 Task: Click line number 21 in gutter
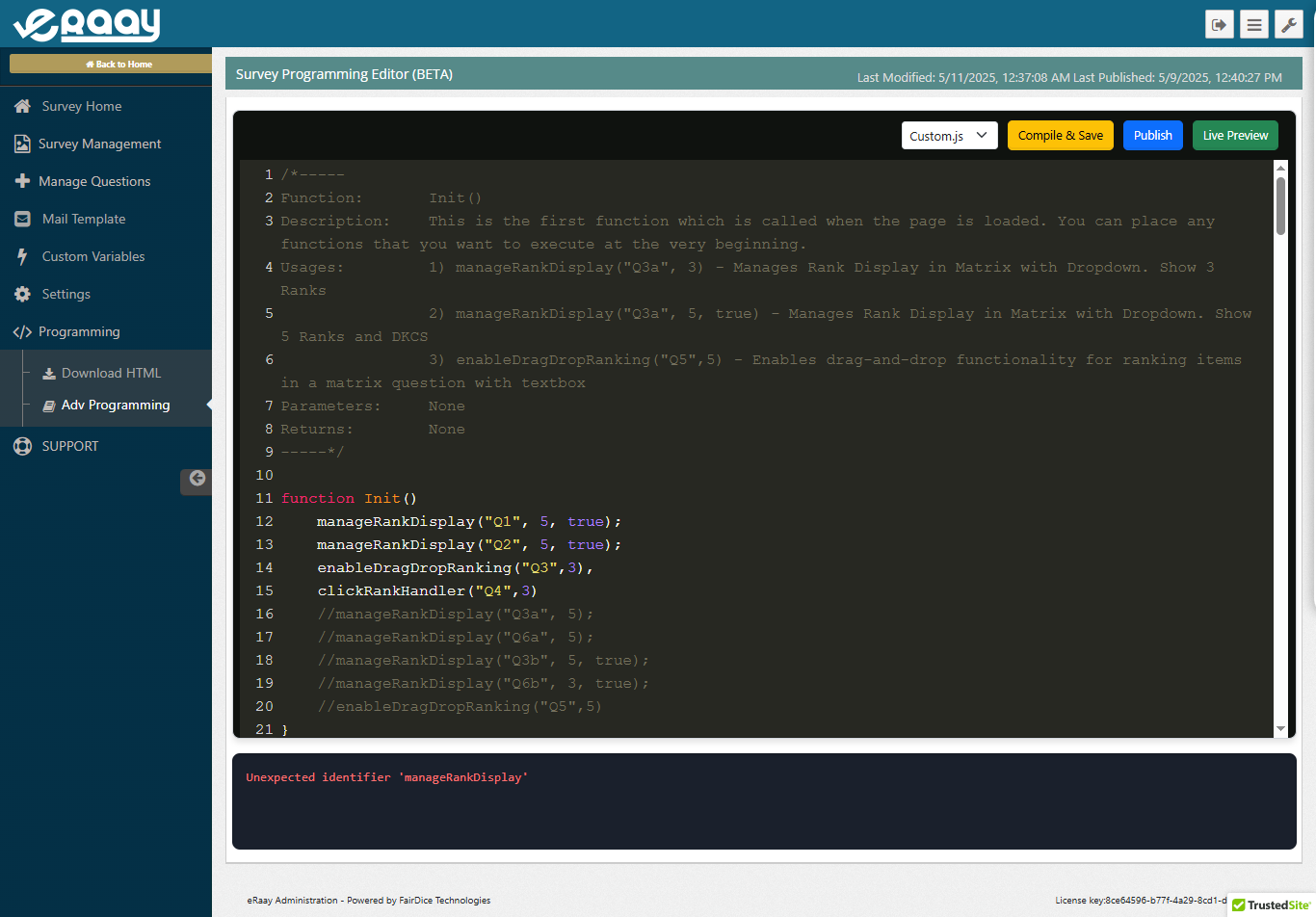pos(264,729)
